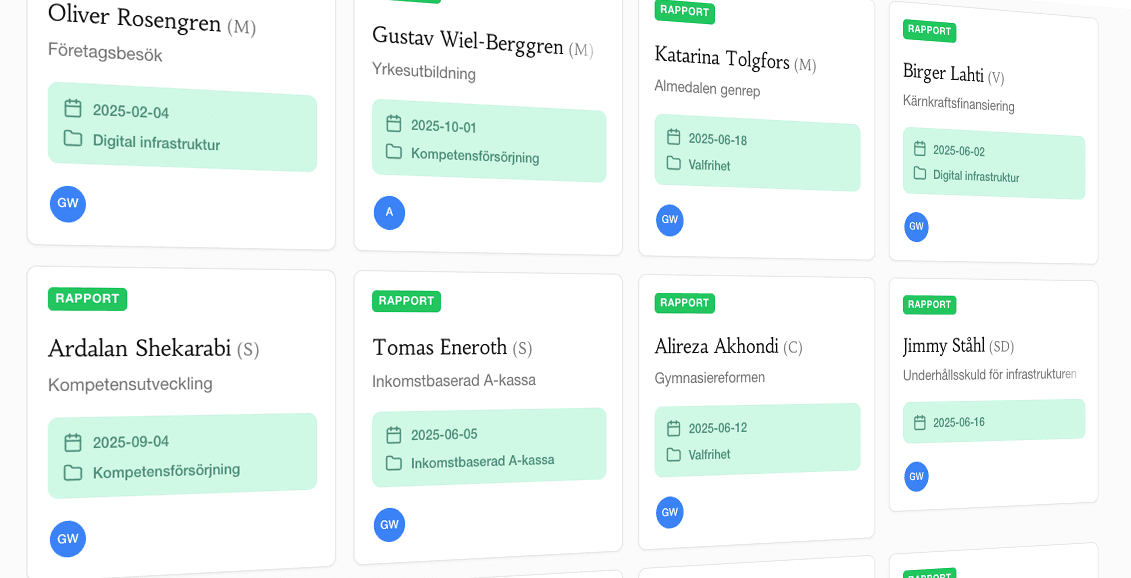Click calendar icon next to 2025-10-01
Image resolution: width=1131 pixels, height=578 pixels.
(394, 123)
